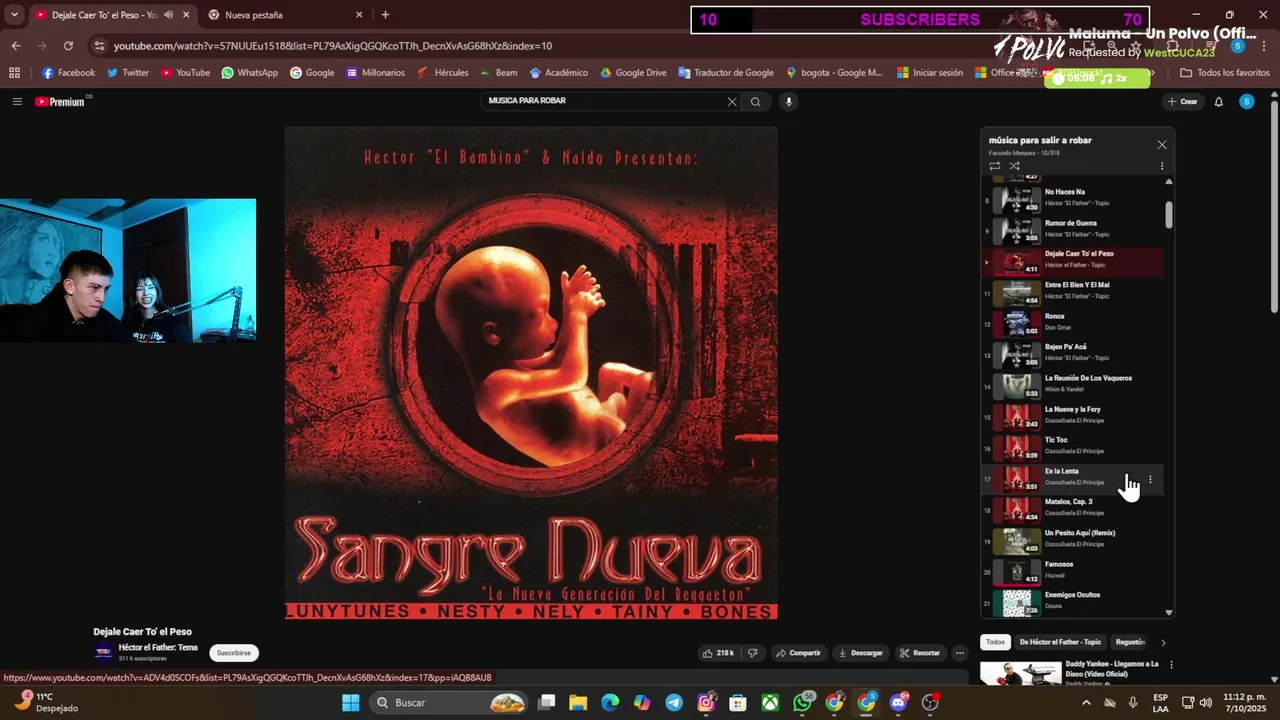Select De Héctor el Father - Topic chip
Image resolution: width=1280 pixels, height=720 pixels.
click(x=1060, y=642)
